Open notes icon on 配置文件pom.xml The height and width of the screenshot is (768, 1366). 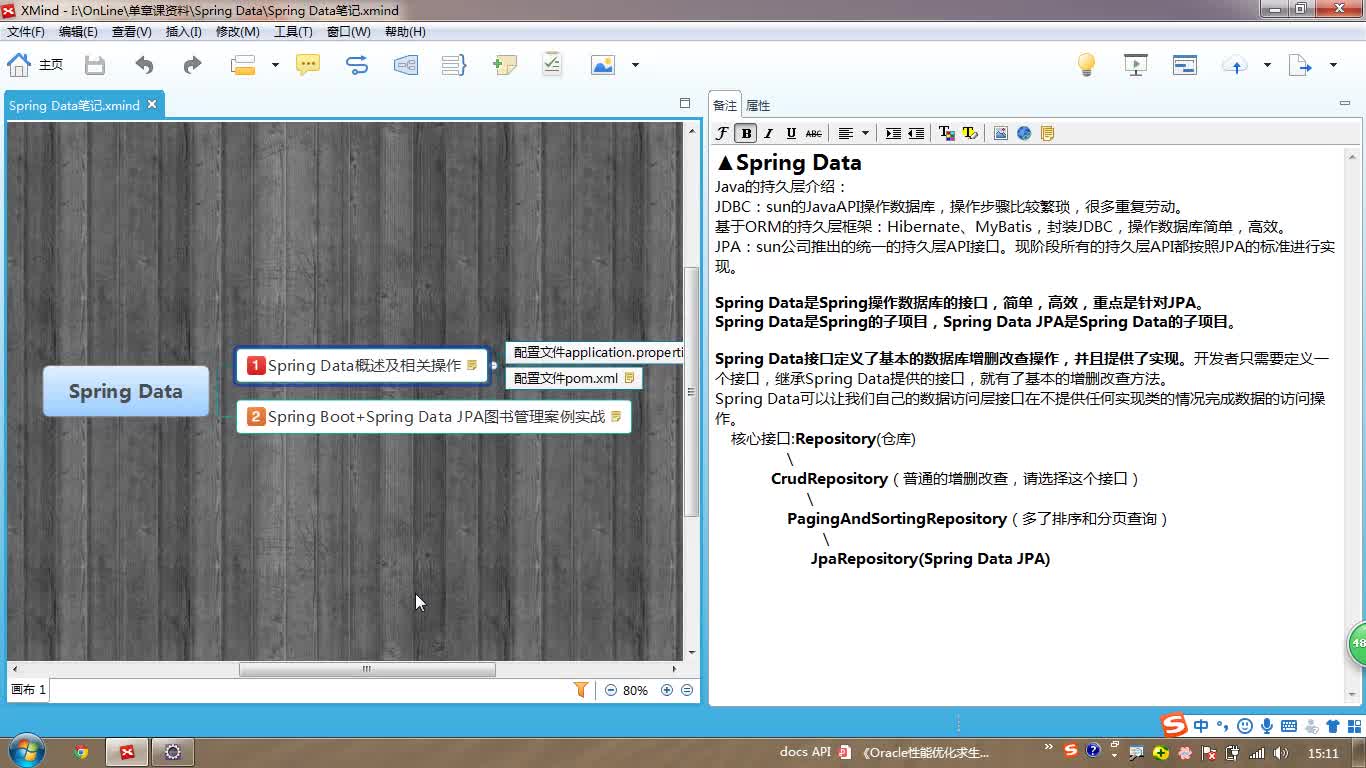(629, 378)
